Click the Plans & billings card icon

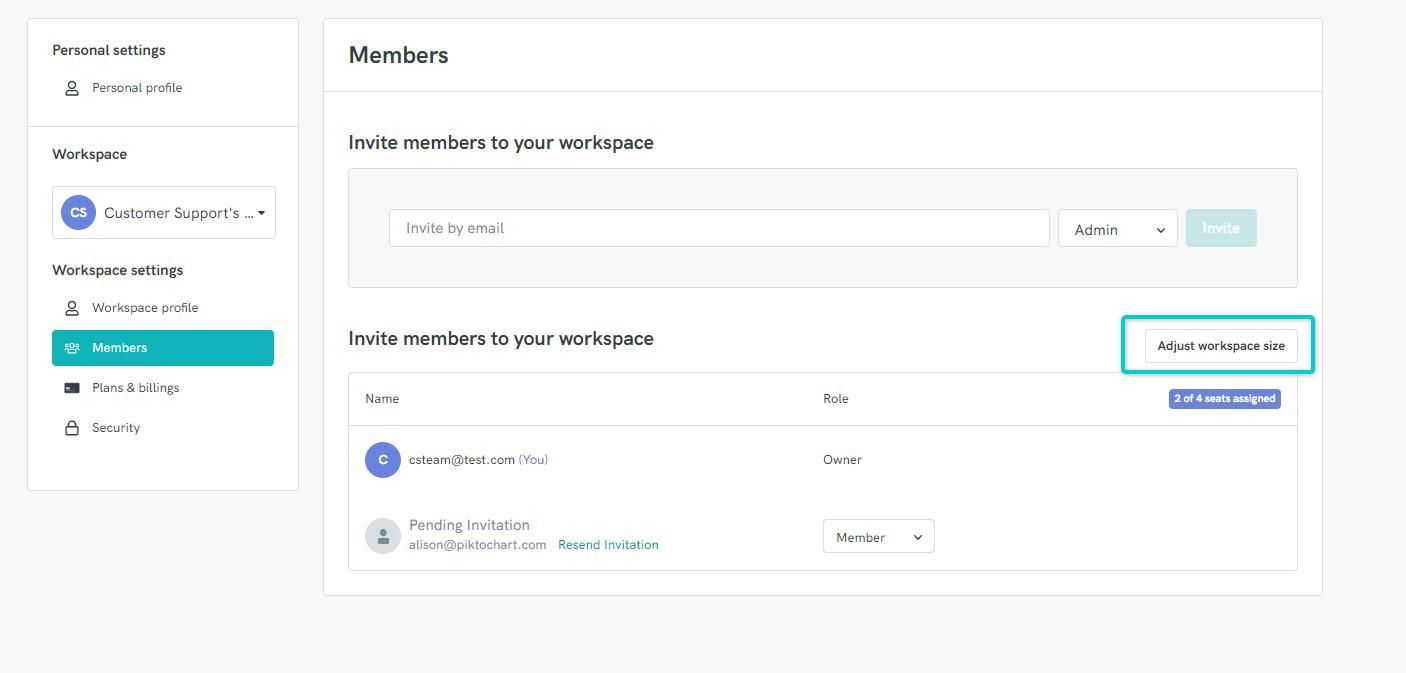coord(72,388)
